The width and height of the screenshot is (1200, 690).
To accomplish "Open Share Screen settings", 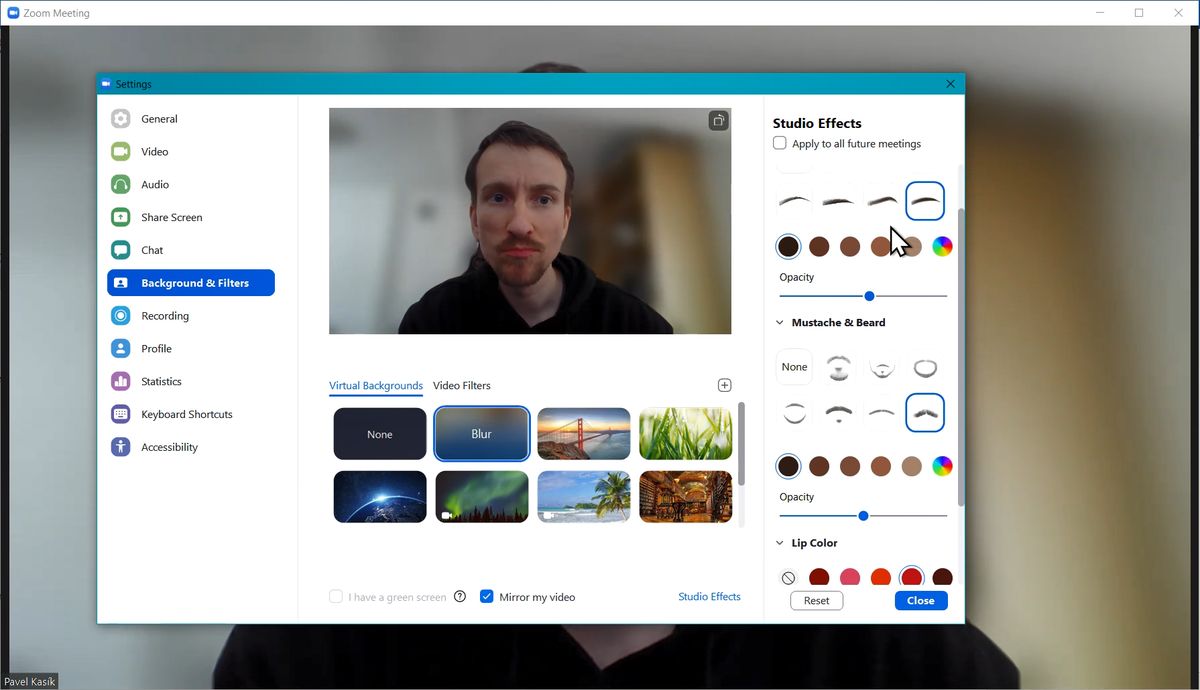I will click(190, 217).
